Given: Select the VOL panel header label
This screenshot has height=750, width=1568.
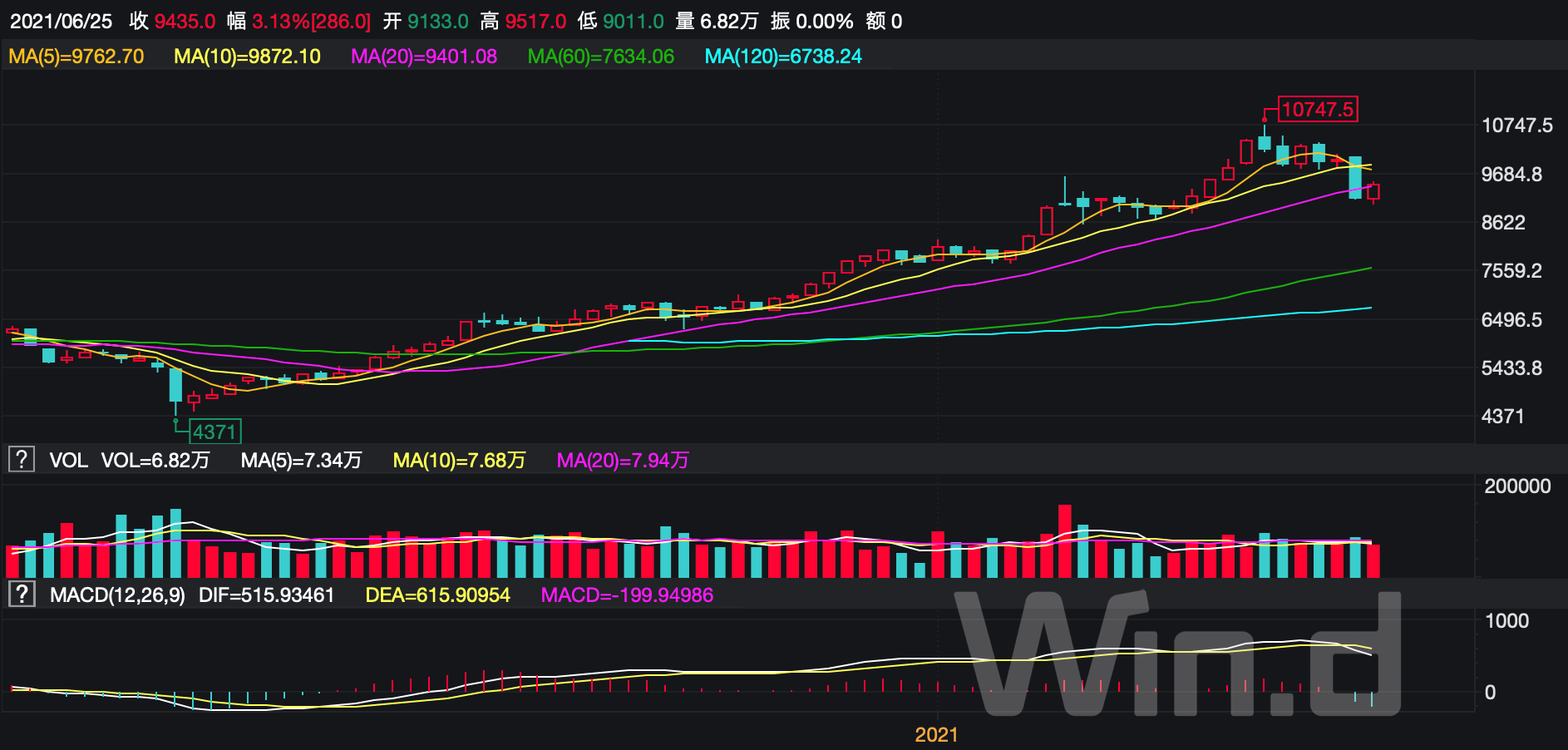Looking at the screenshot, I should 68,460.
